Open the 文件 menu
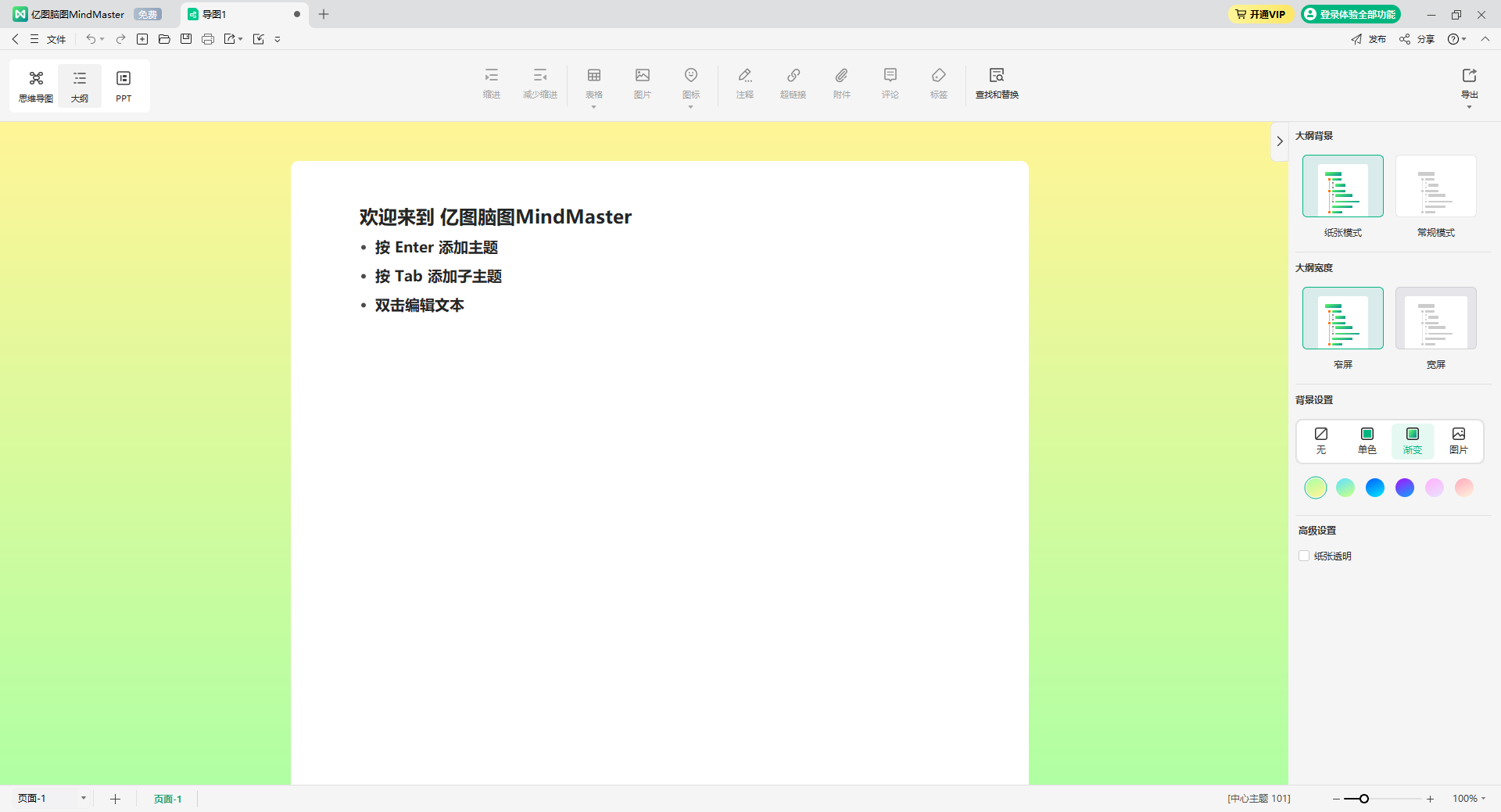This screenshot has width=1501, height=812. click(56, 39)
